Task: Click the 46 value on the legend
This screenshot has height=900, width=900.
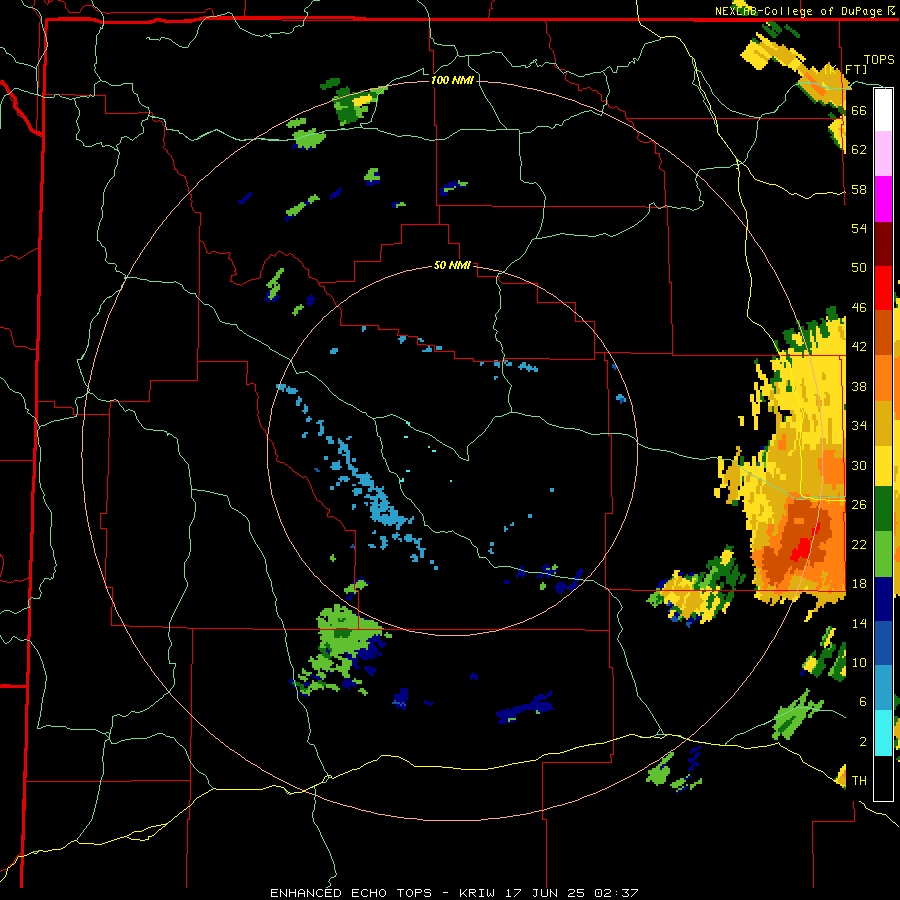Action: click(x=859, y=307)
